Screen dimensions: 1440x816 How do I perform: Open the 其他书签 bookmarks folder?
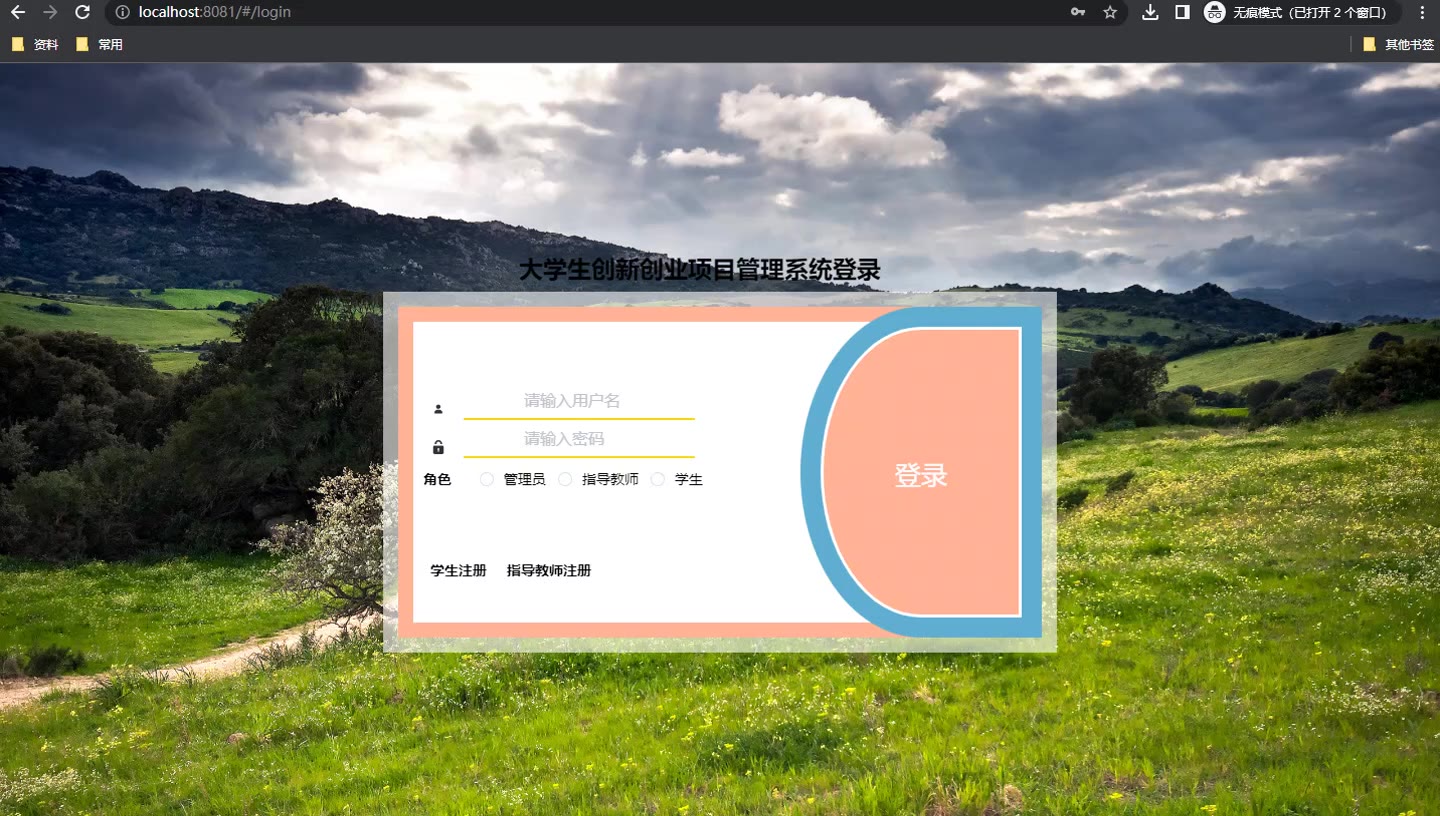click(1398, 44)
